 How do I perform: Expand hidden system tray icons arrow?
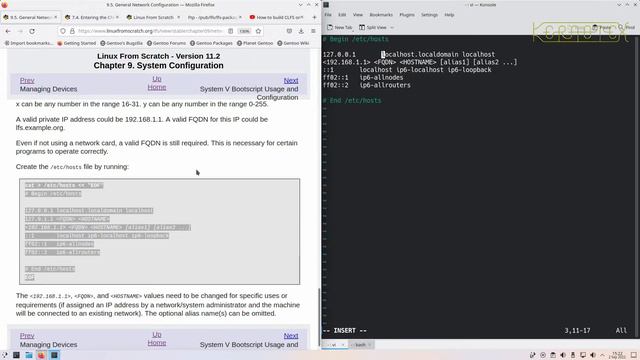pos(602,355)
